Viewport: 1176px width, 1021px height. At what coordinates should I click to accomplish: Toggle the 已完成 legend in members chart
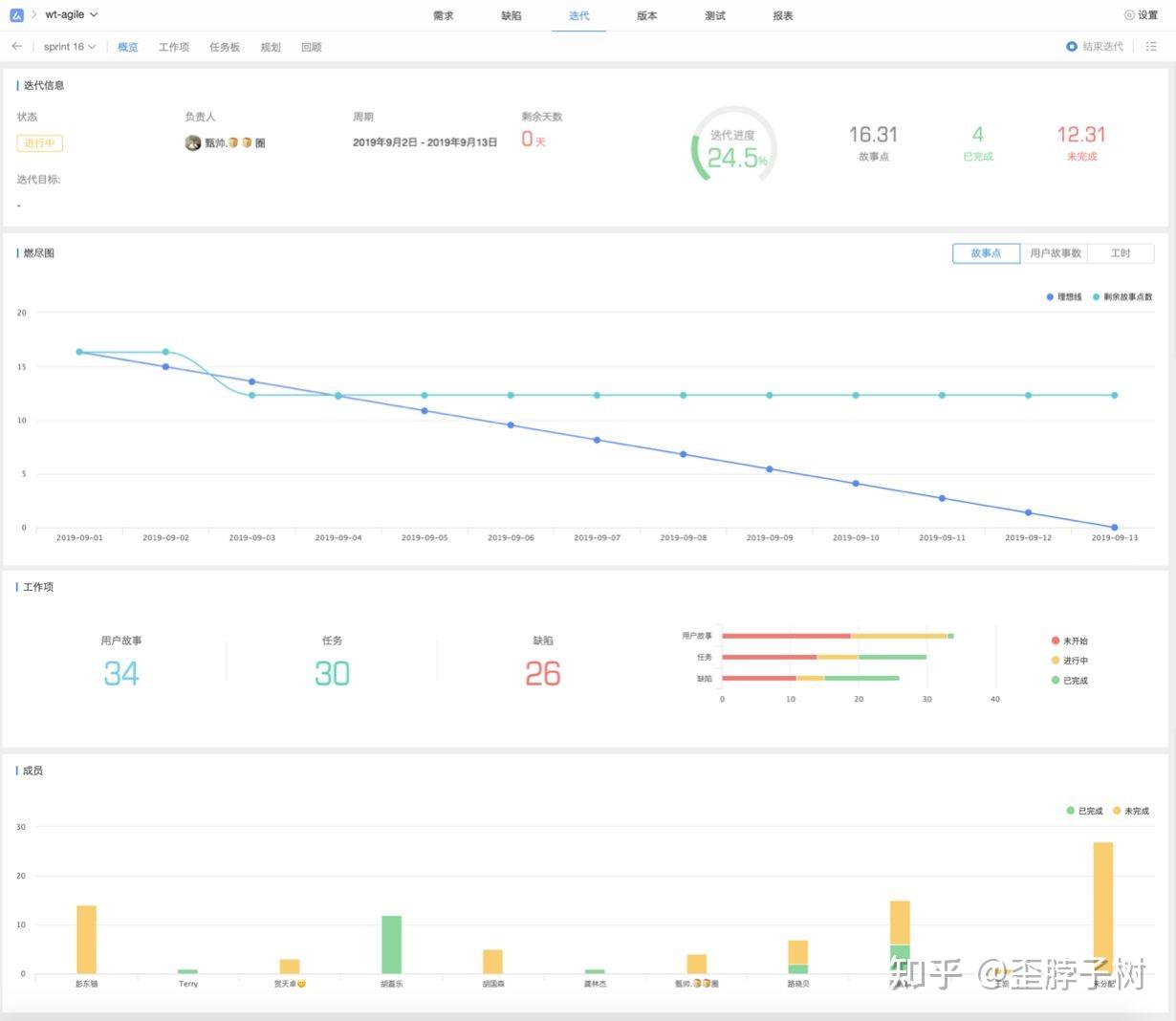point(1085,811)
